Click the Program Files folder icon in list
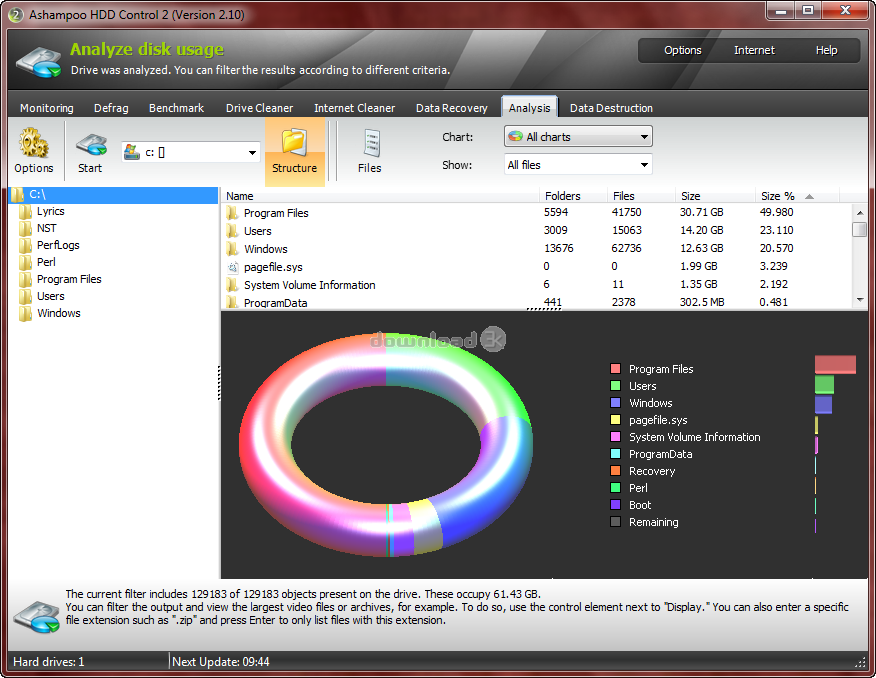The image size is (876, 678). coord(232,213)
